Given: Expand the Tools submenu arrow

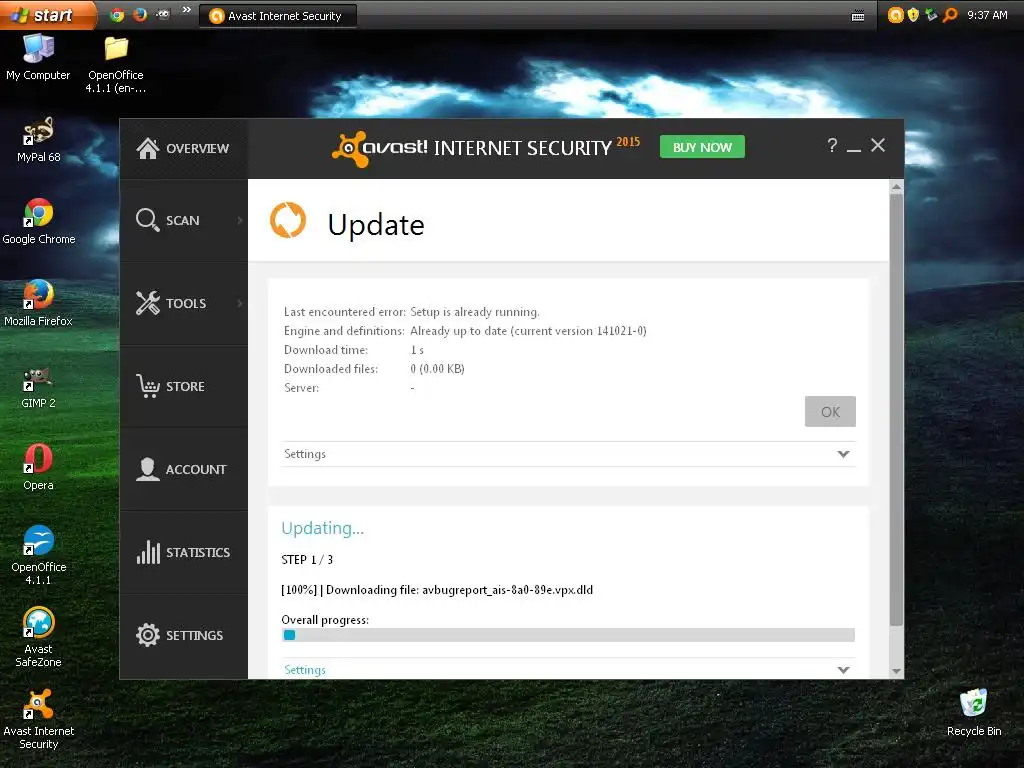Looking at the screenshot, I should tap(240, 303).
